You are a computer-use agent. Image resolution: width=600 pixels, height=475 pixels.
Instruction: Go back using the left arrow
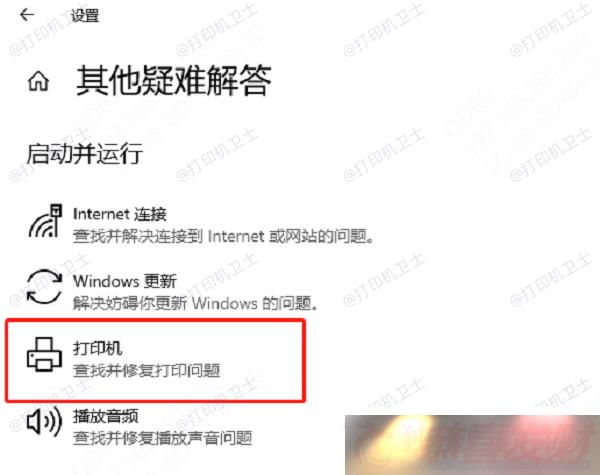[27, 15]
